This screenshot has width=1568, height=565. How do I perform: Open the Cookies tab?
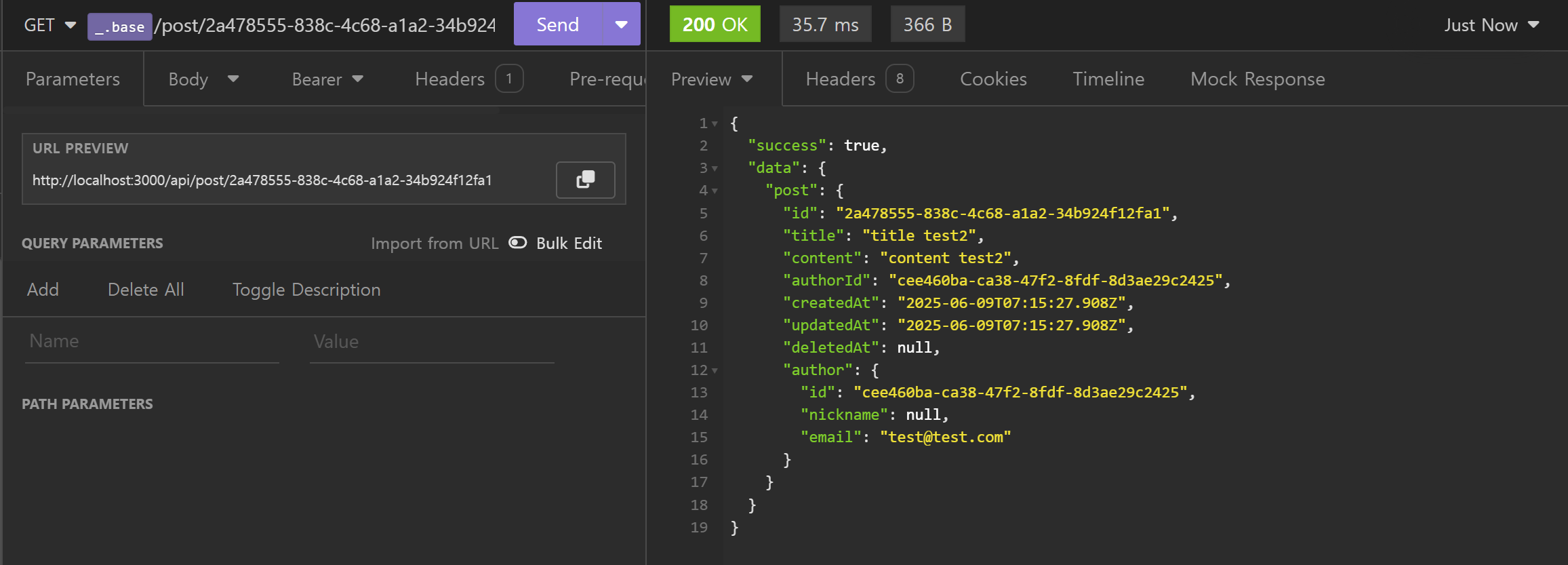click(993, 79)
